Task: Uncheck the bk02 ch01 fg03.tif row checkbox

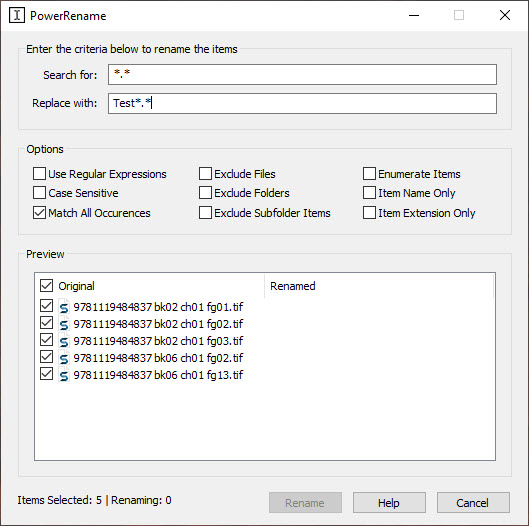Action: coord(47,339)
